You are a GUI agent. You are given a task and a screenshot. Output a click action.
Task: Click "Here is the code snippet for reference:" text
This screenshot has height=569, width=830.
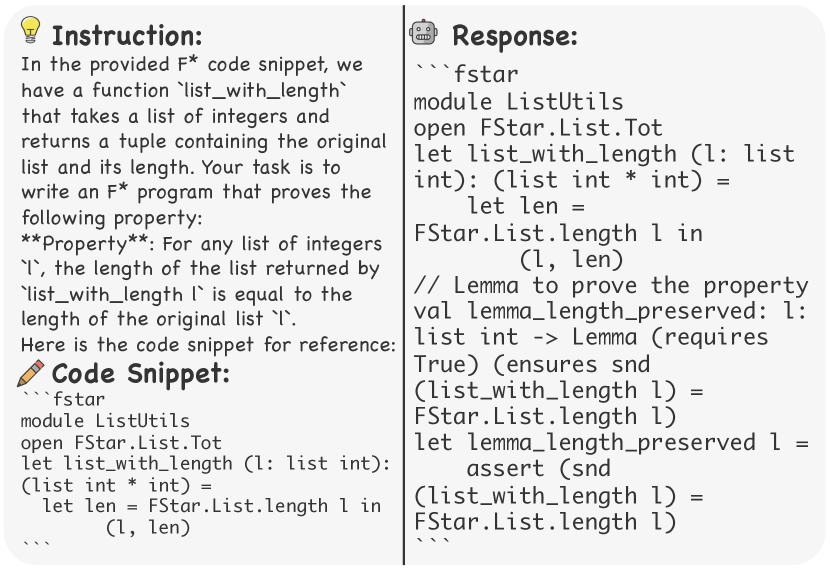pos(208,345)
